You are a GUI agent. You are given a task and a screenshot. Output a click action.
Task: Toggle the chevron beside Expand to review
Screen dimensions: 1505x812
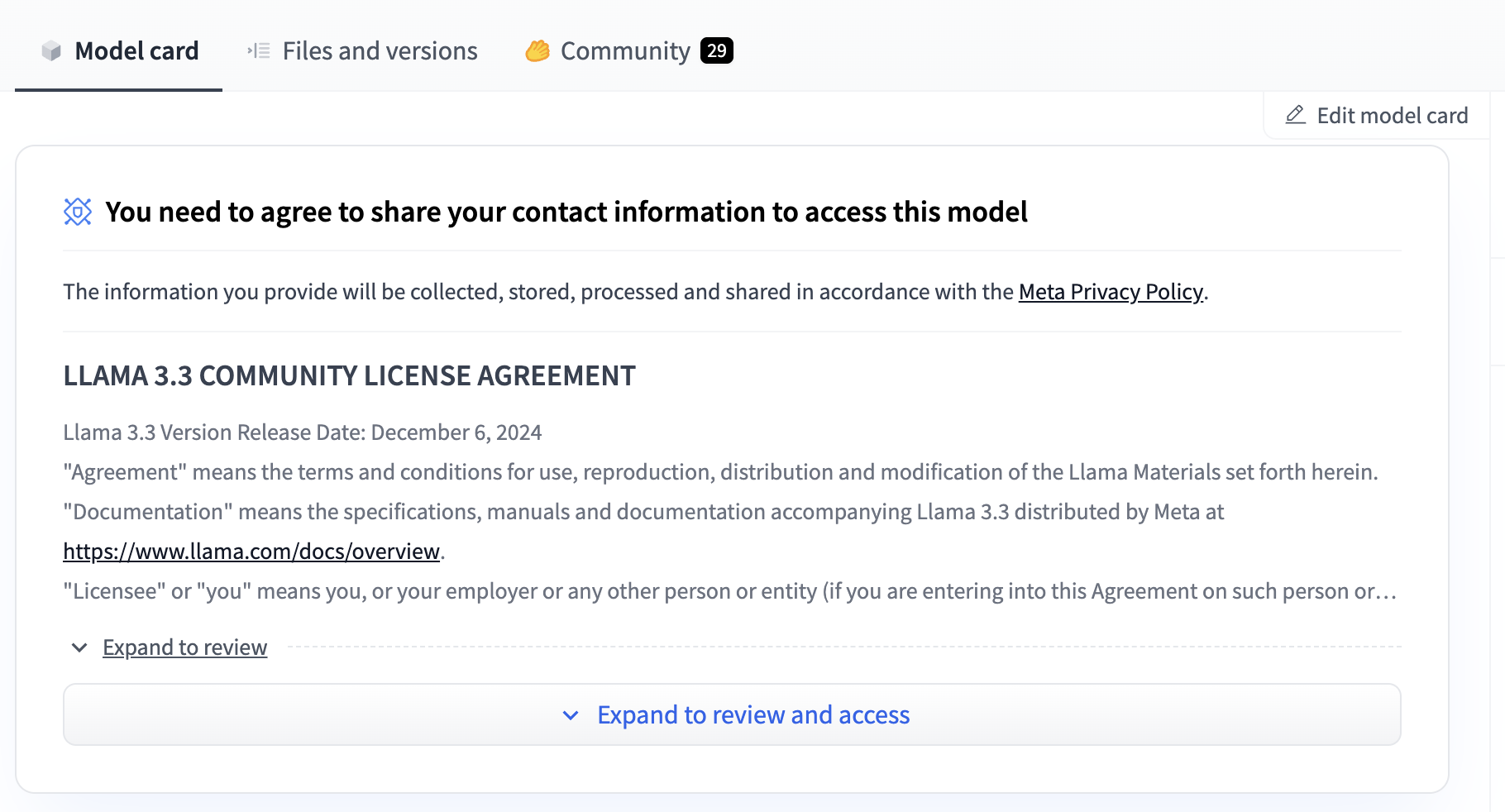(x=79, y=647)
